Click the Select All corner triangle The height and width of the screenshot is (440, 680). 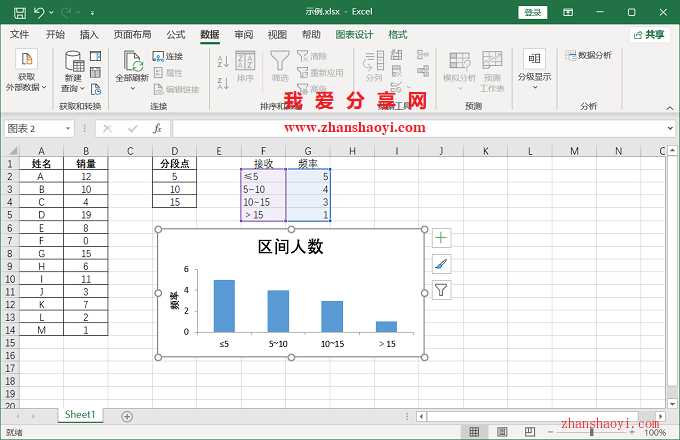pyautogui.click(x=13, y=151)
